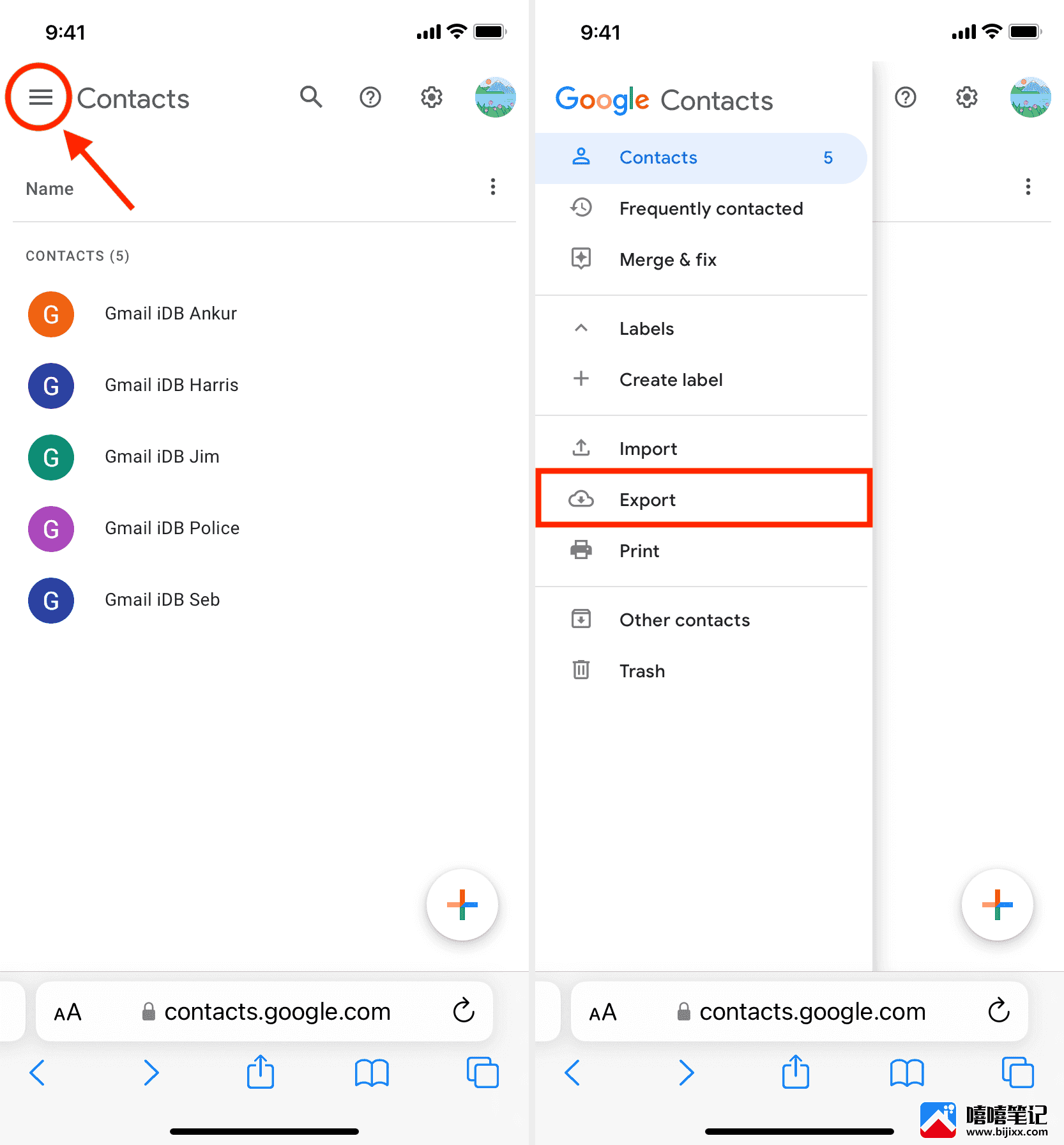Go back in left Safari toolbar
The height and width of the screenshot is (1145, 1064).
pos(37,1072)
